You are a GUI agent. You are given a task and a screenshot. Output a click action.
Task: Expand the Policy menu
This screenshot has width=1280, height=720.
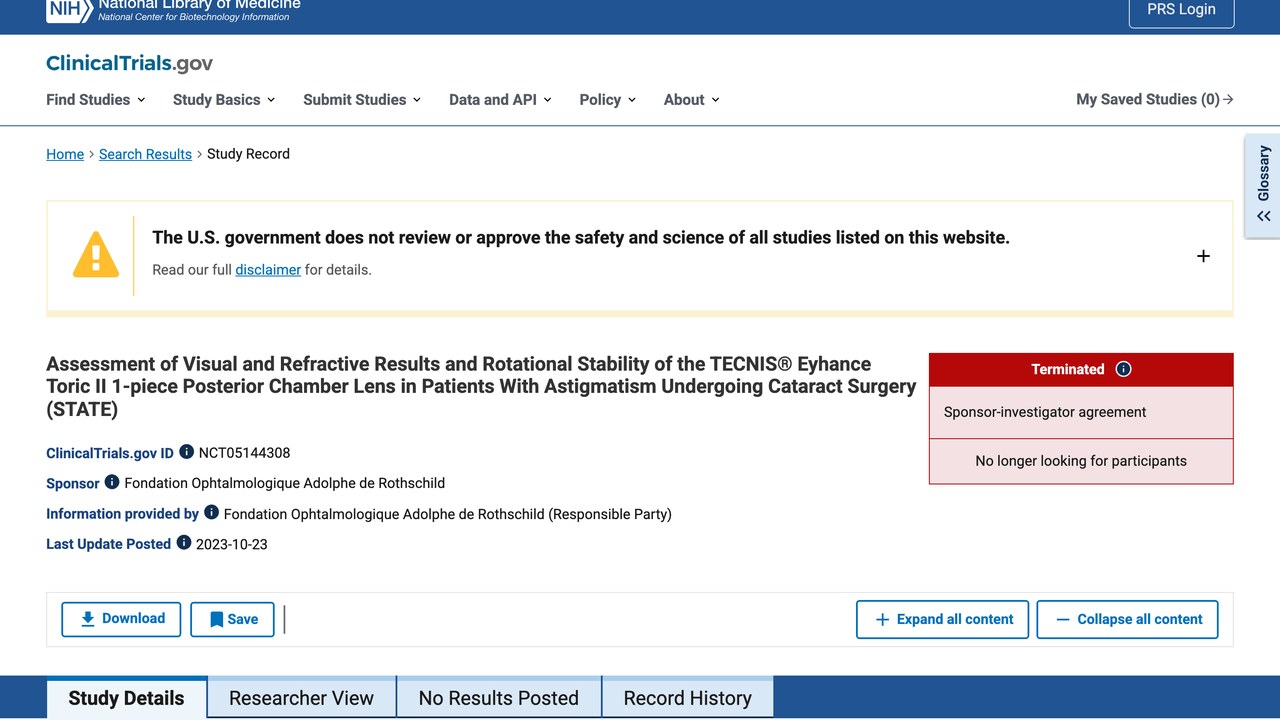[x=608, y=100]
